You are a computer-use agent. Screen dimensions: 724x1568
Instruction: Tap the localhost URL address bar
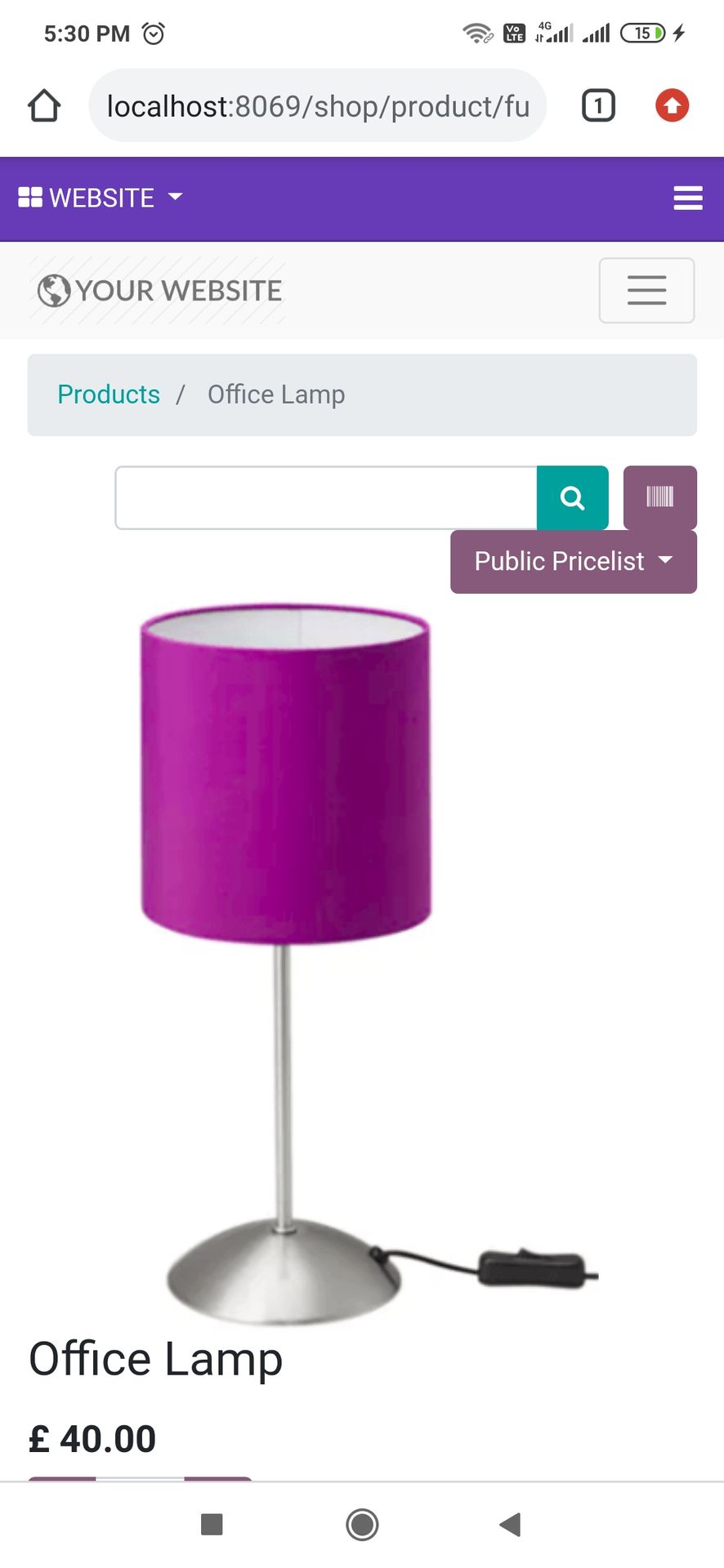point(317,105)
